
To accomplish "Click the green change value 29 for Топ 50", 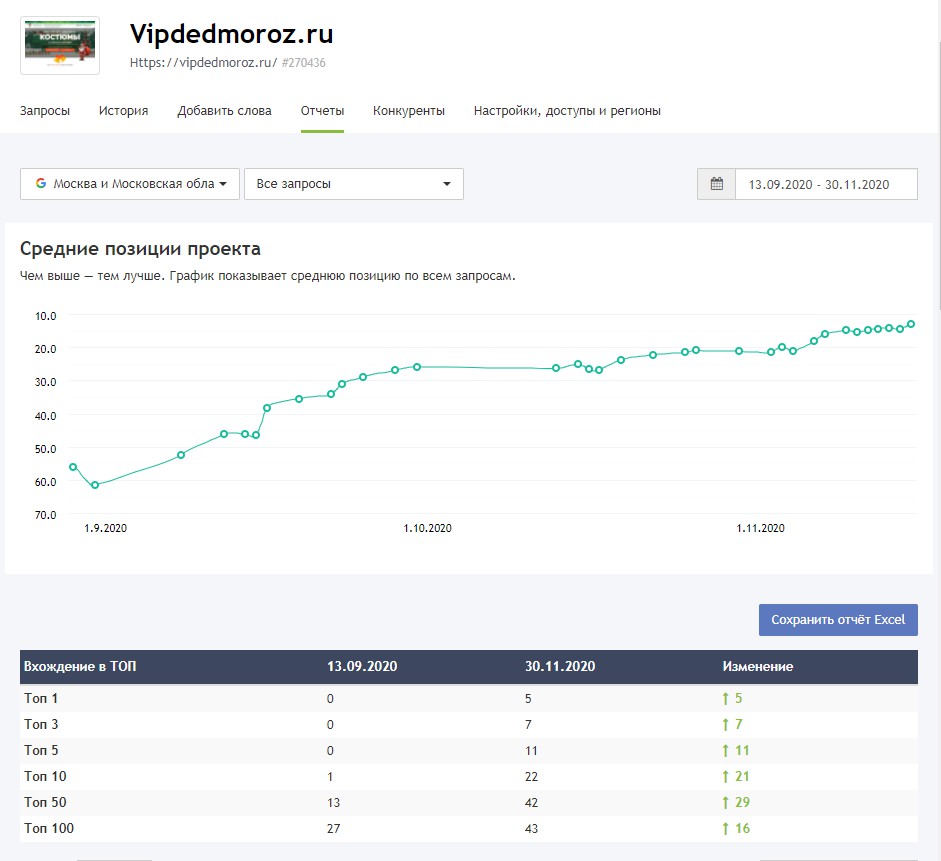I will click(742, 802).
